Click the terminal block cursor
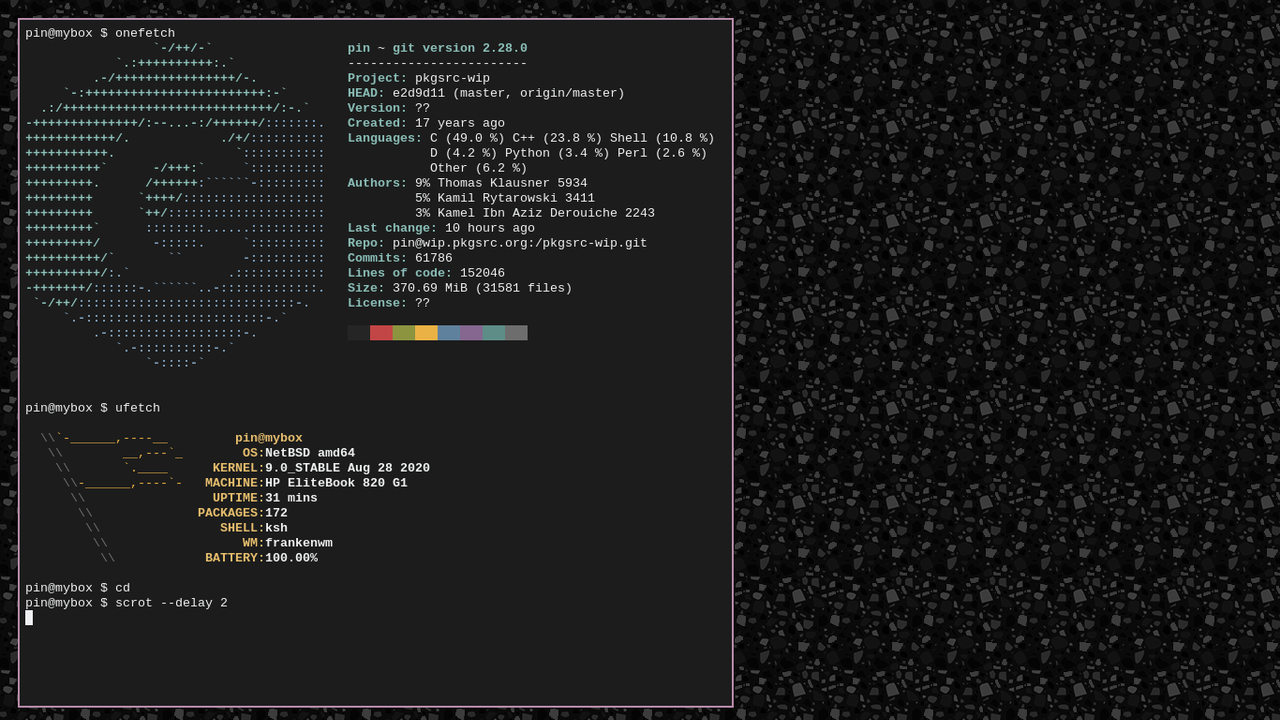The image size is (1280, 720). click(29, 618)
